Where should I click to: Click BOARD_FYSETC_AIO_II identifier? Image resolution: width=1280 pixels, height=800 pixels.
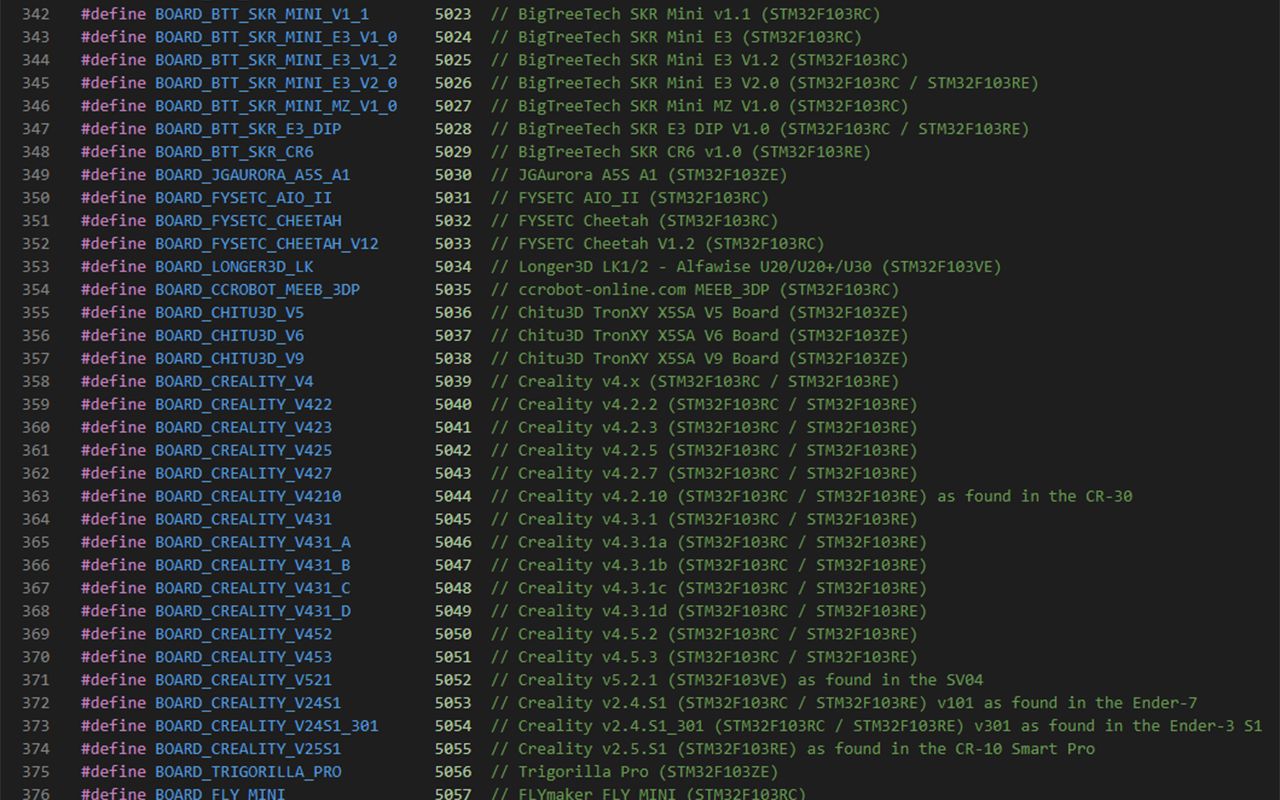point(243,198)
